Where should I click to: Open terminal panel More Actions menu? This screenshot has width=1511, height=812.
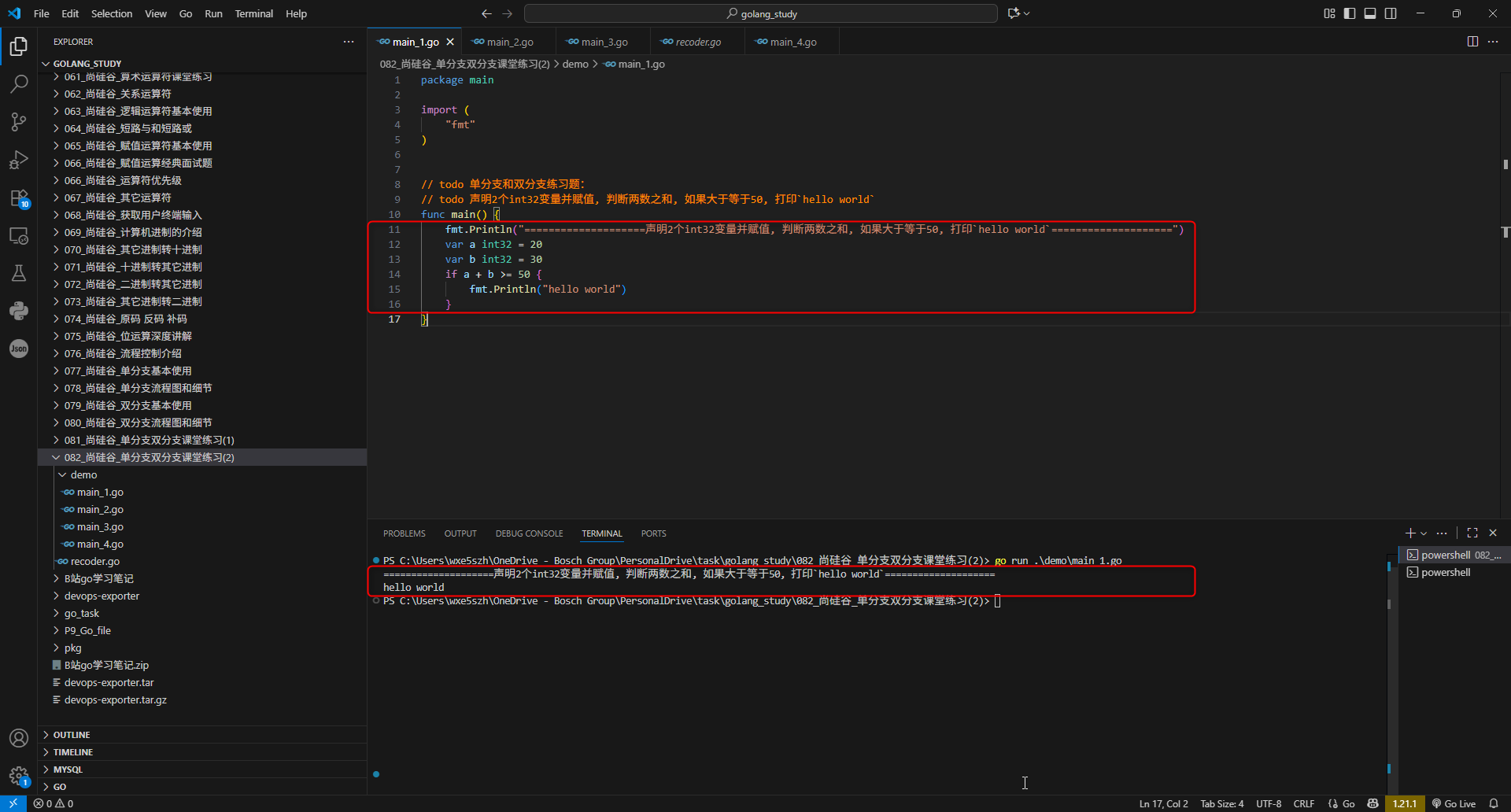[x=1442, y=533]
